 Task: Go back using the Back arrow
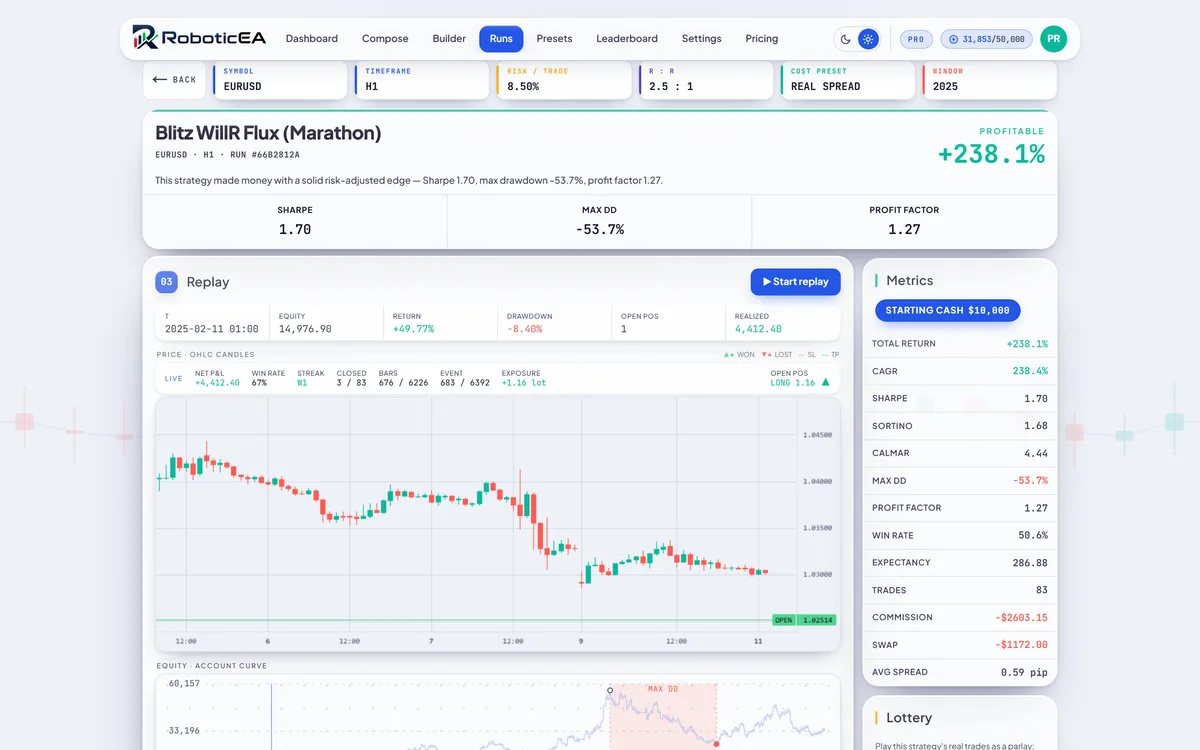tap(174, 79)
